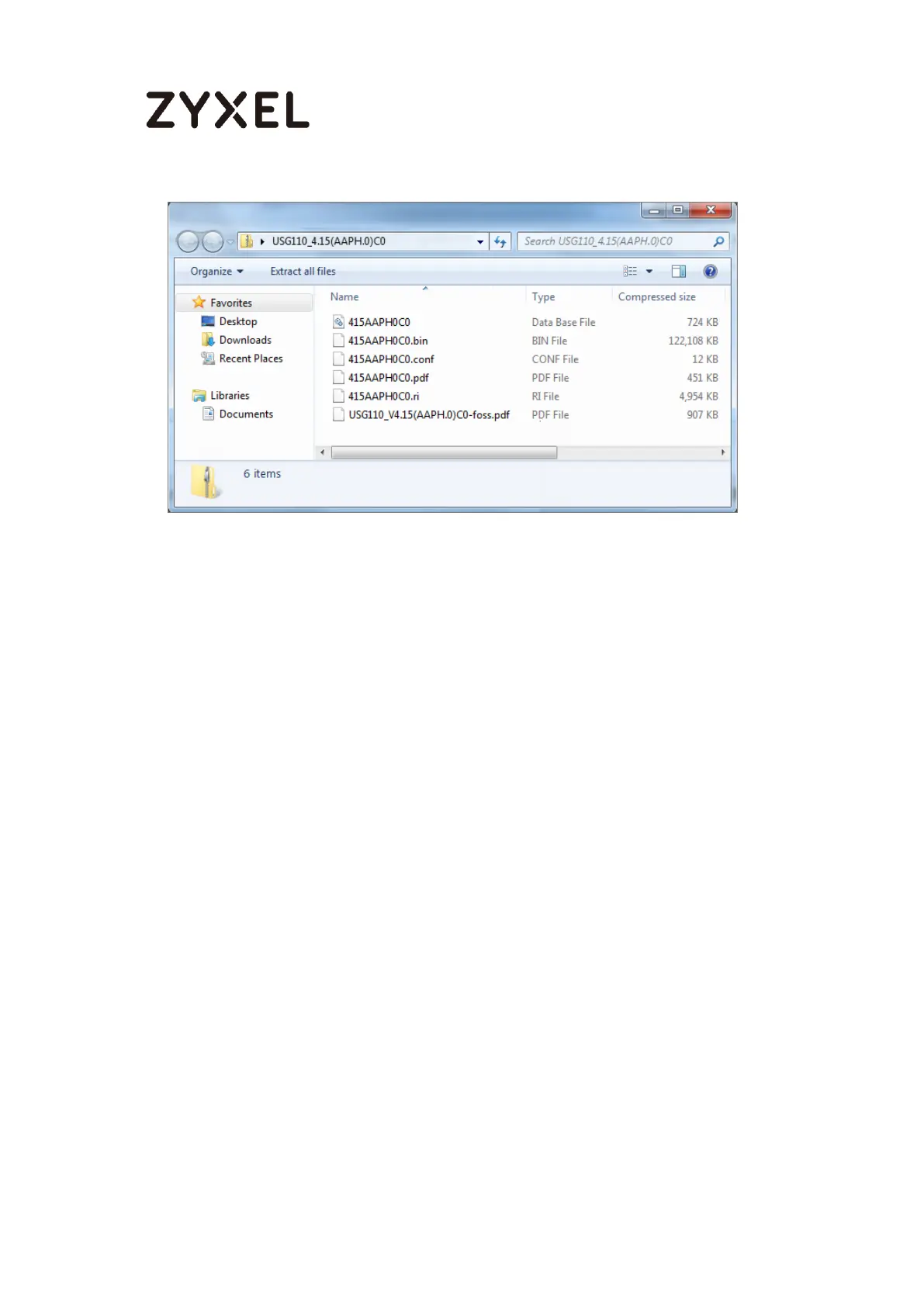
Task: Click the Back navigation arrow button
Action: click(188, 241)
